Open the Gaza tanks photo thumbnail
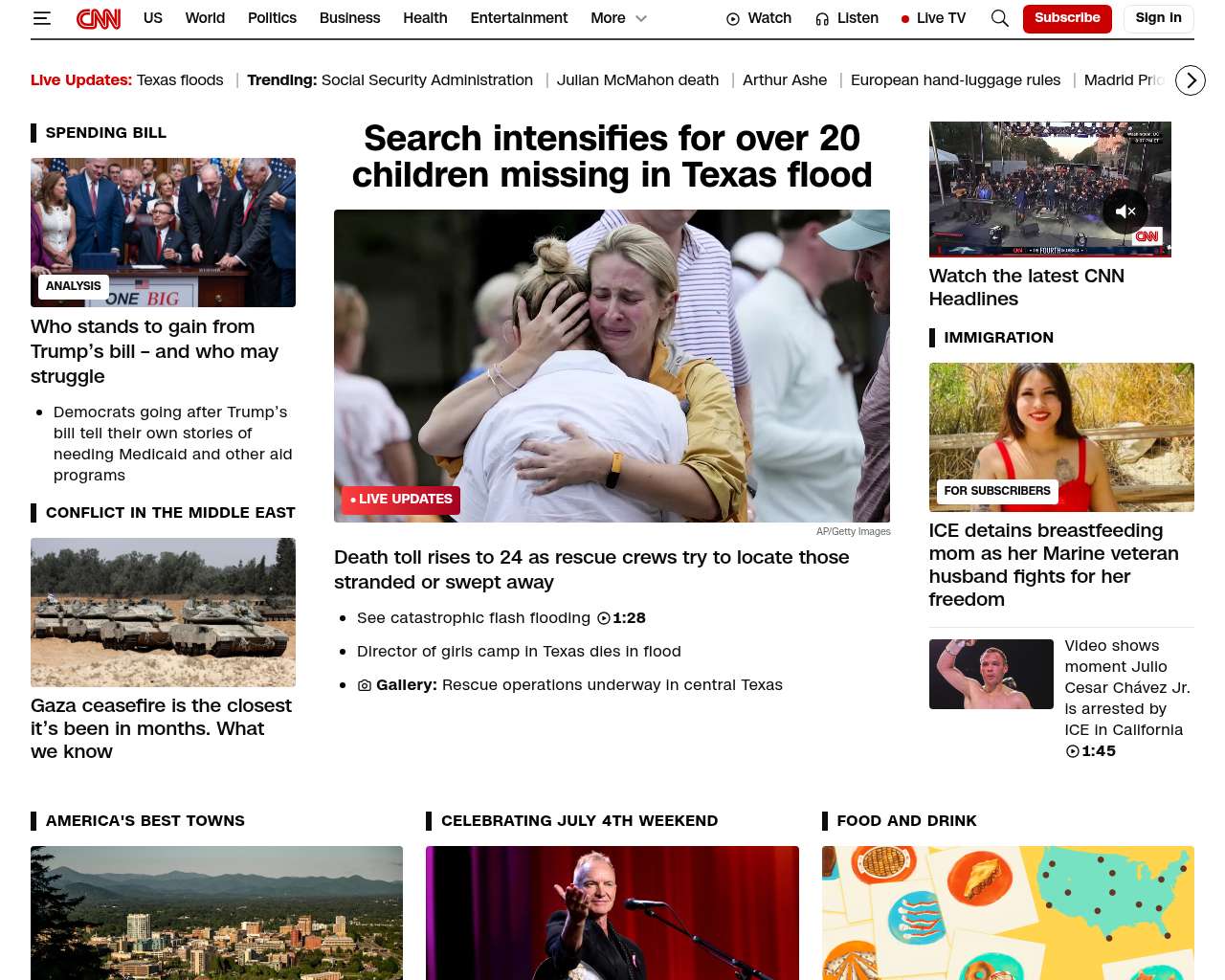Viewport: 1225px width, 980px height. [x=163, y=612]
